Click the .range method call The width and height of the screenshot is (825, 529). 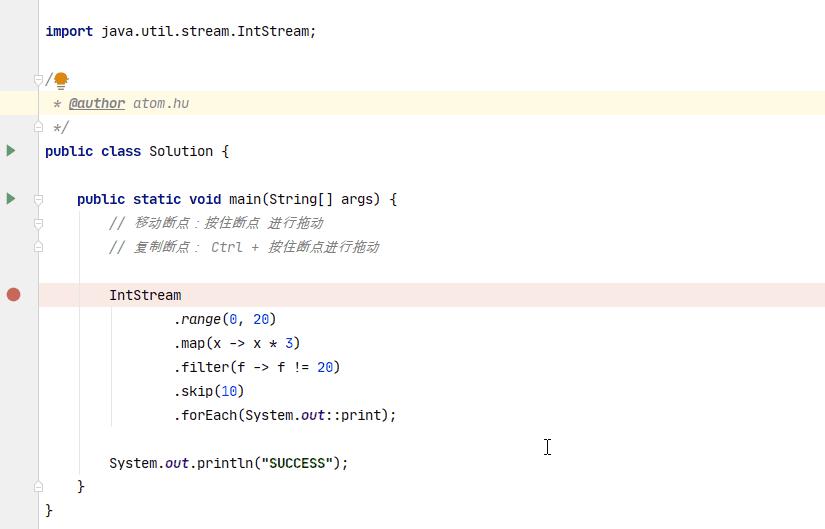pyautogui.click(x=200, y=319)
